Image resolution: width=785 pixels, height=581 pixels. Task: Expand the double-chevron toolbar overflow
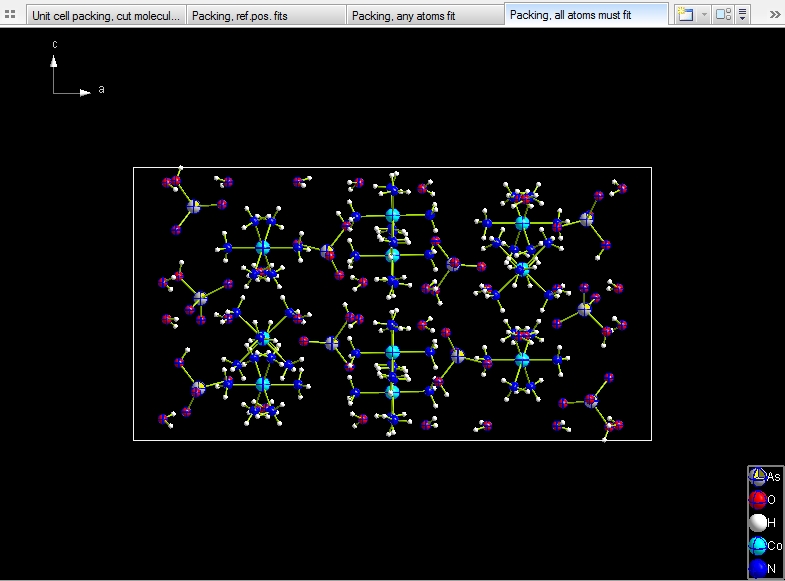(x=774, y=15)
